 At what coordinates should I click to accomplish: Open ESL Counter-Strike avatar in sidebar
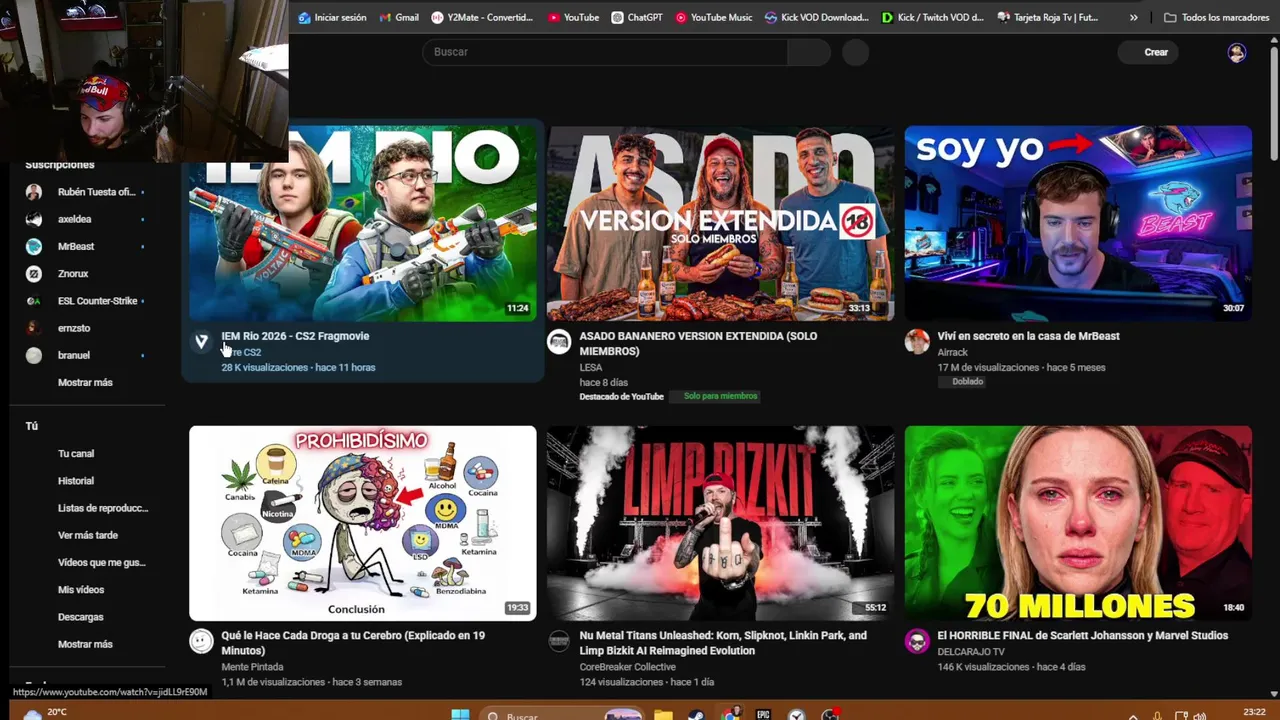(34, 301)
